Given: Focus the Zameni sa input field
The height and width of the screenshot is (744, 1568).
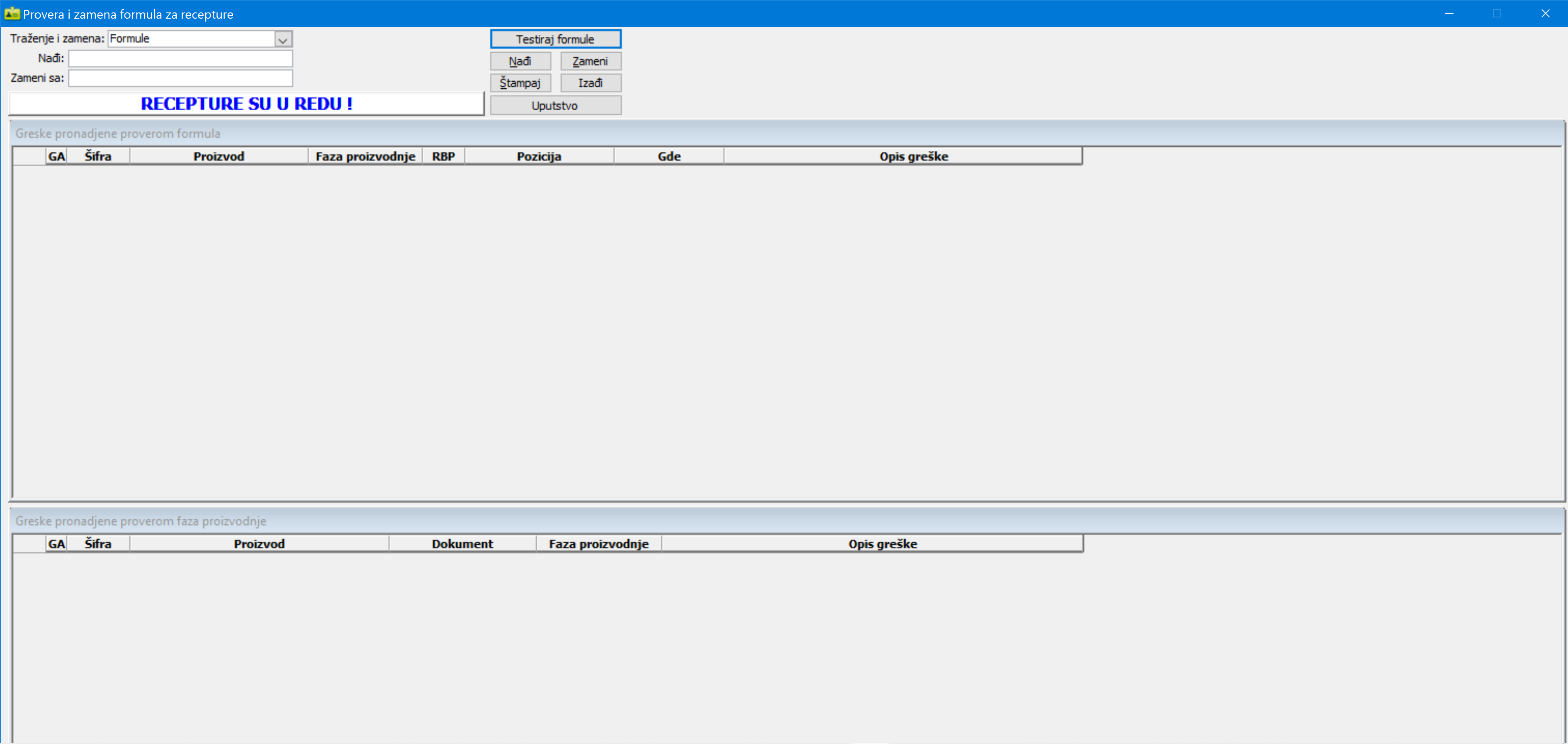Looking at the screenshot, I should 181,78.
